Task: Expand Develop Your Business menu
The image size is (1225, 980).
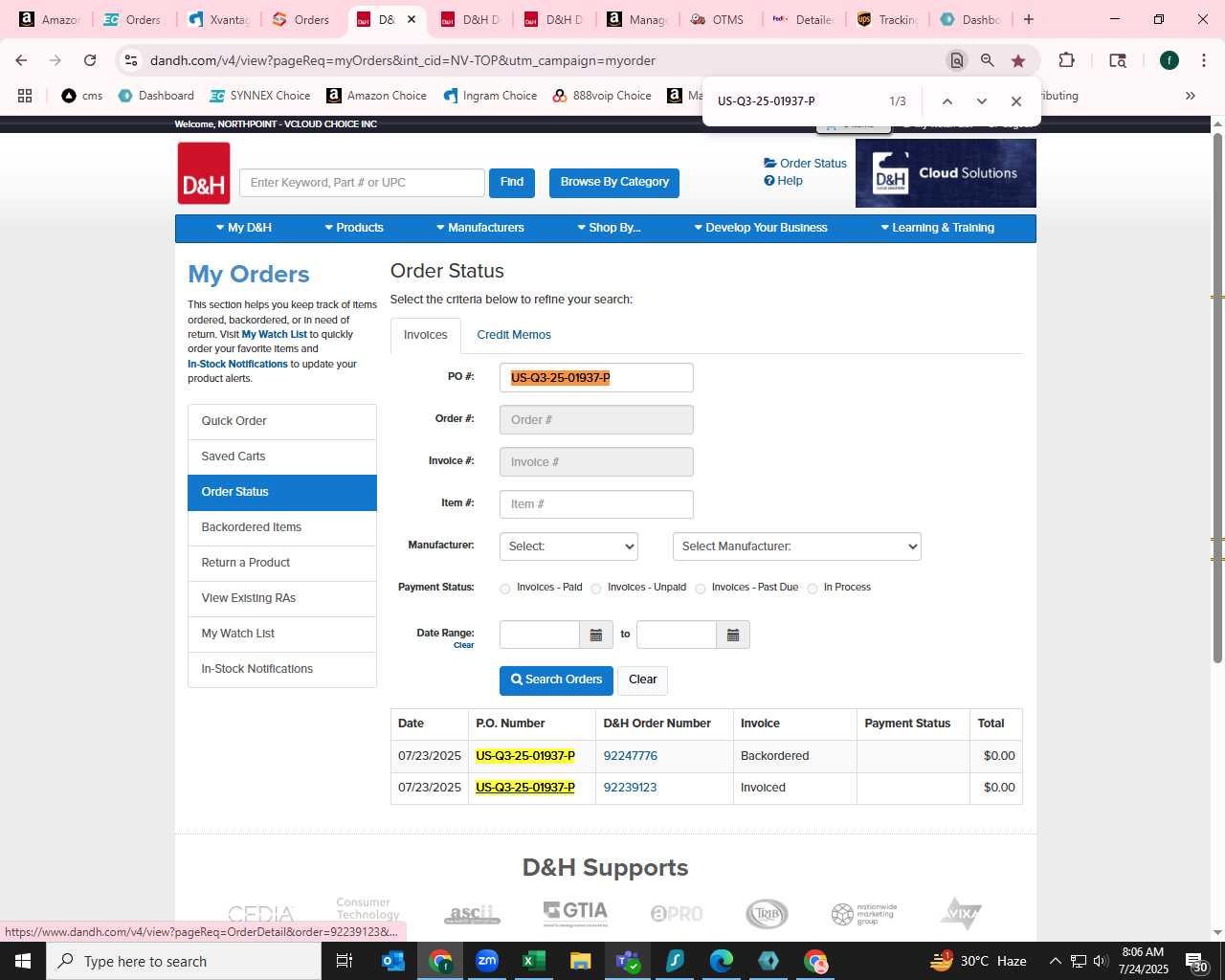Action: [x=761, y=228]
